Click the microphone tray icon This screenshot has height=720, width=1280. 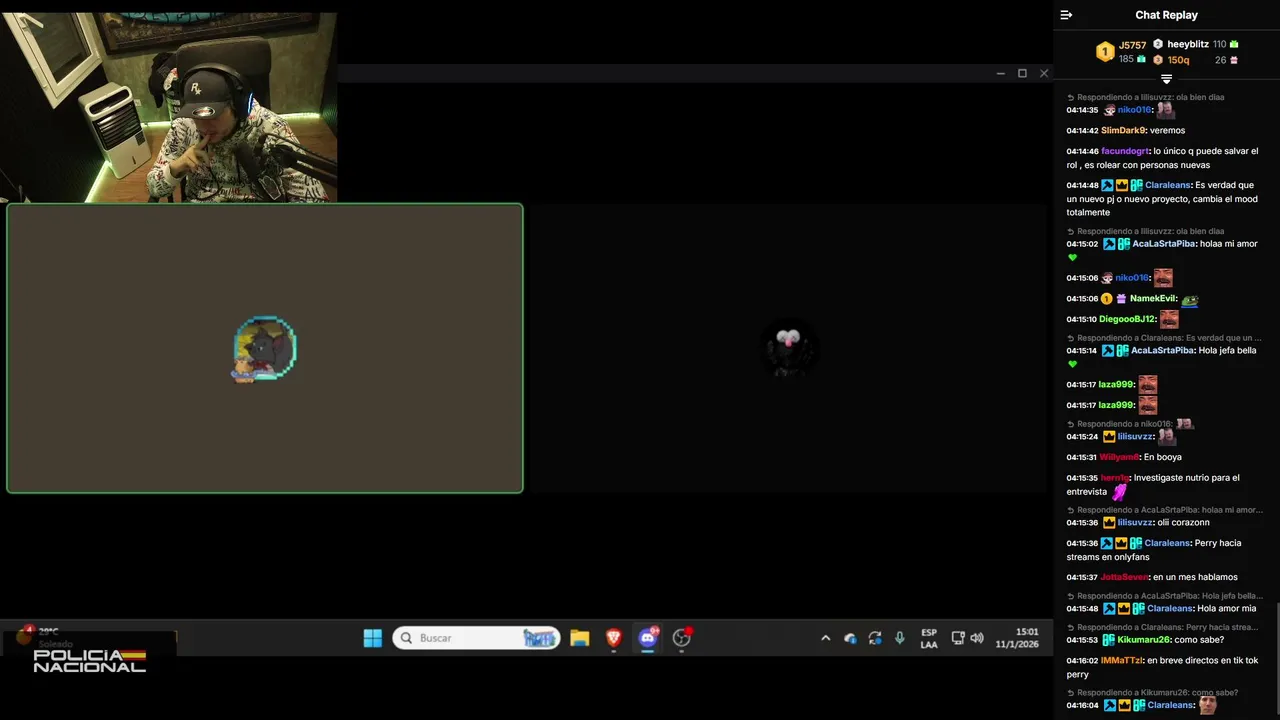click(900, 638)
